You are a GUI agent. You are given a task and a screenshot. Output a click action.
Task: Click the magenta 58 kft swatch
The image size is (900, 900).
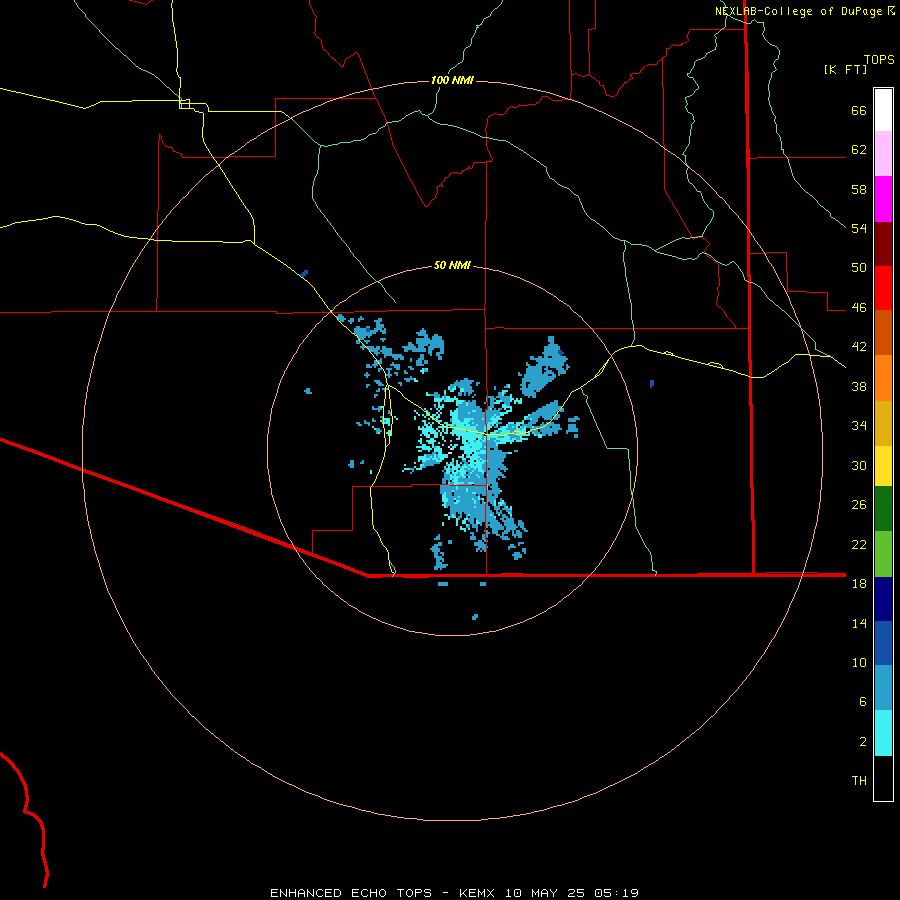click(883, 199)
